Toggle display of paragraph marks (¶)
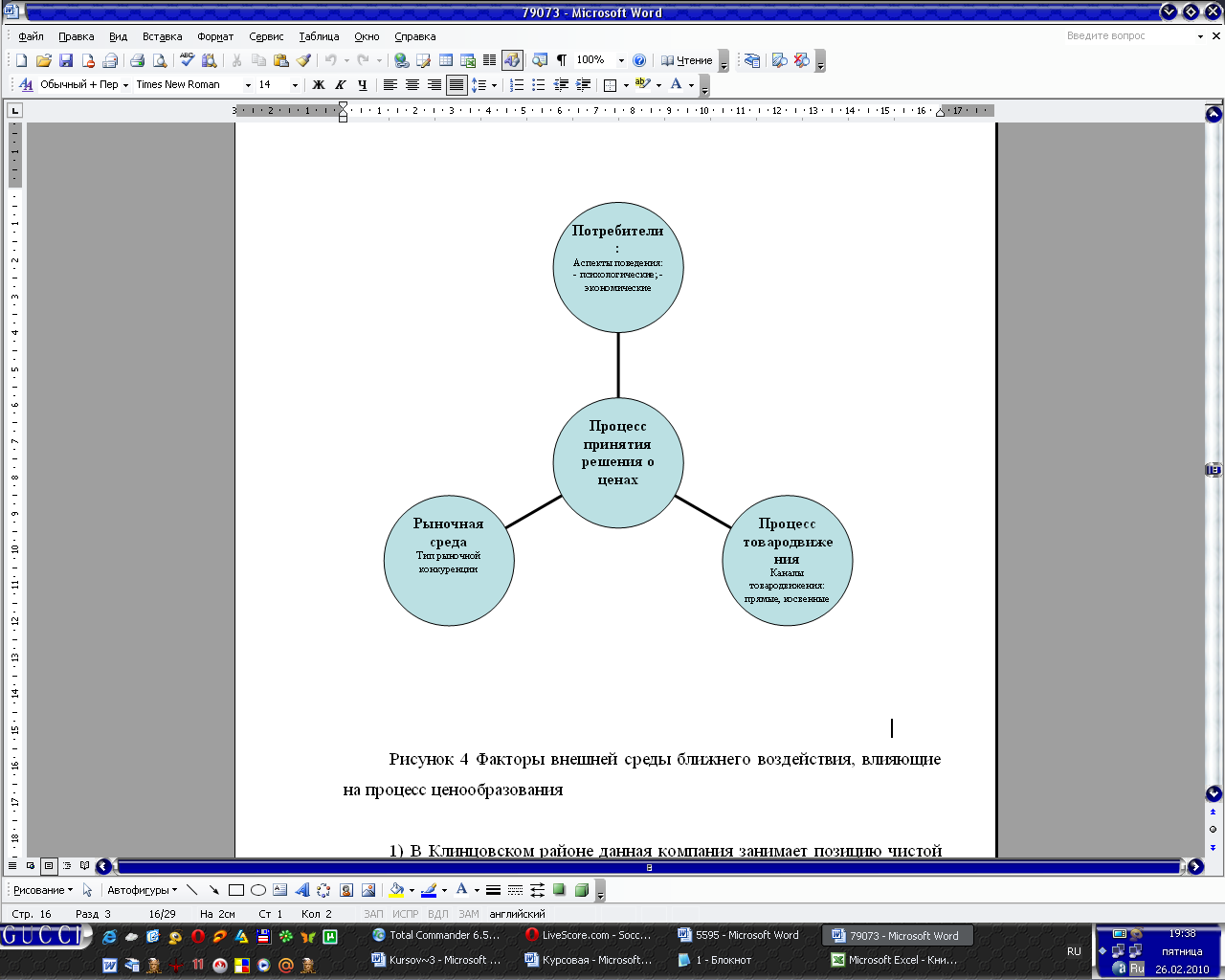1225x980 pixels. click(x=562, y=60)
